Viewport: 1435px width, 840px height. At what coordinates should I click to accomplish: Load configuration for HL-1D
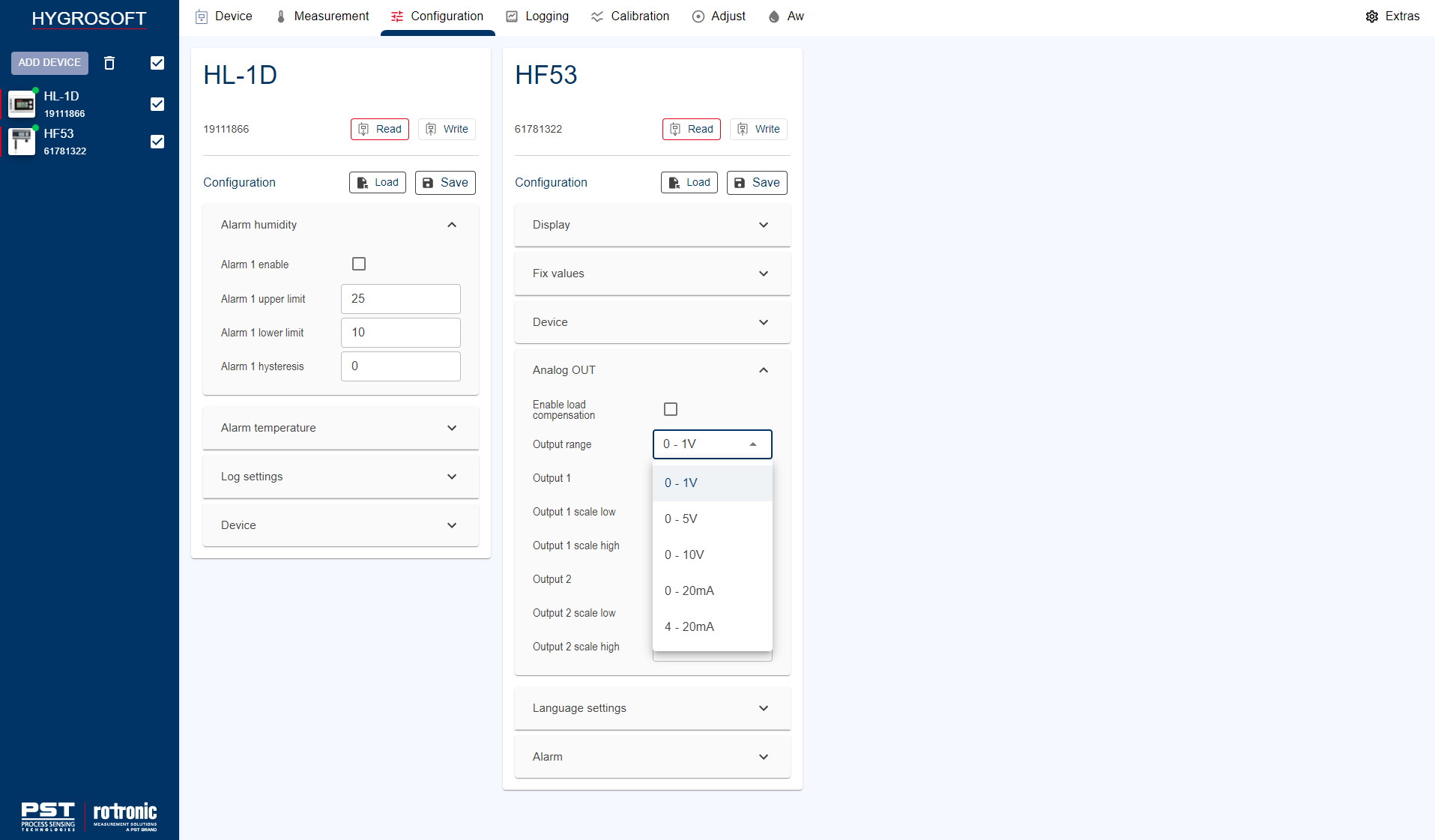[x=378, y=183]
